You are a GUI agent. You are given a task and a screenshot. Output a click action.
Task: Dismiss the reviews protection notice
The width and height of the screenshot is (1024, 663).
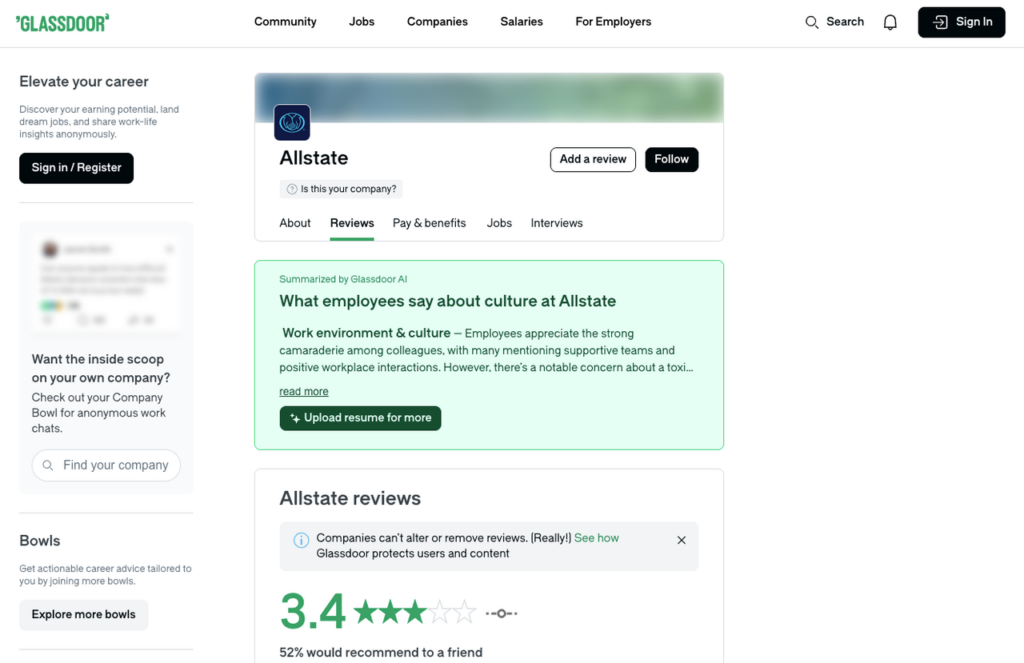(681, 540)
